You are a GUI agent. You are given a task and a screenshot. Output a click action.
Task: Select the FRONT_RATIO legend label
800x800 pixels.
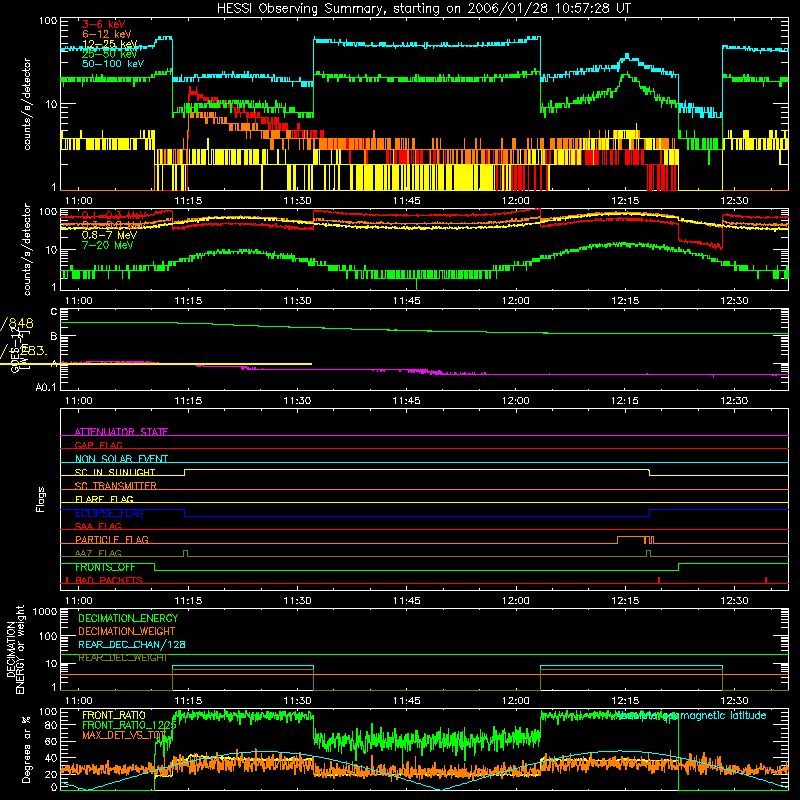tap(114, 715)
